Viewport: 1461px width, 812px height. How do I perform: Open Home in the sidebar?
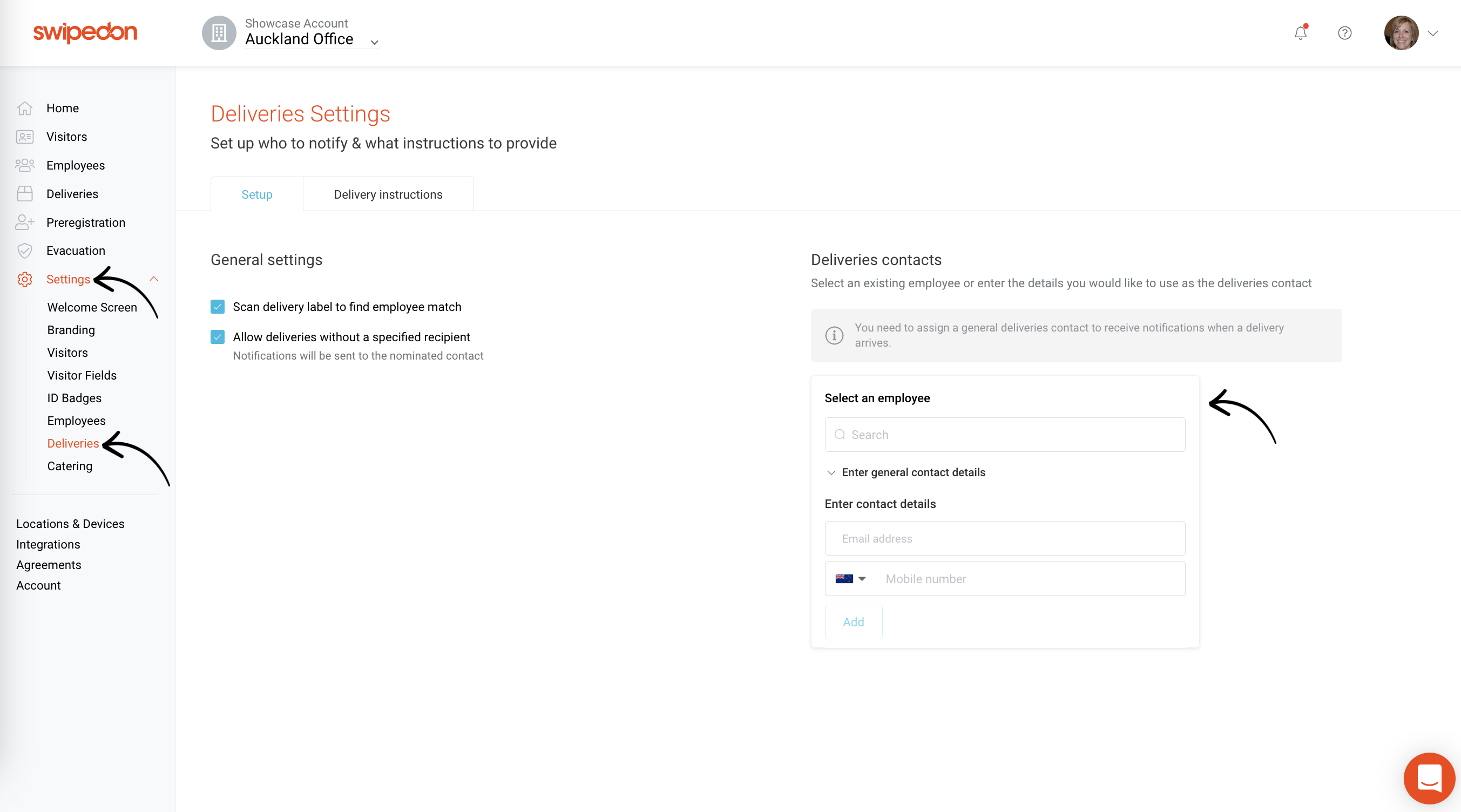point(63,108)
